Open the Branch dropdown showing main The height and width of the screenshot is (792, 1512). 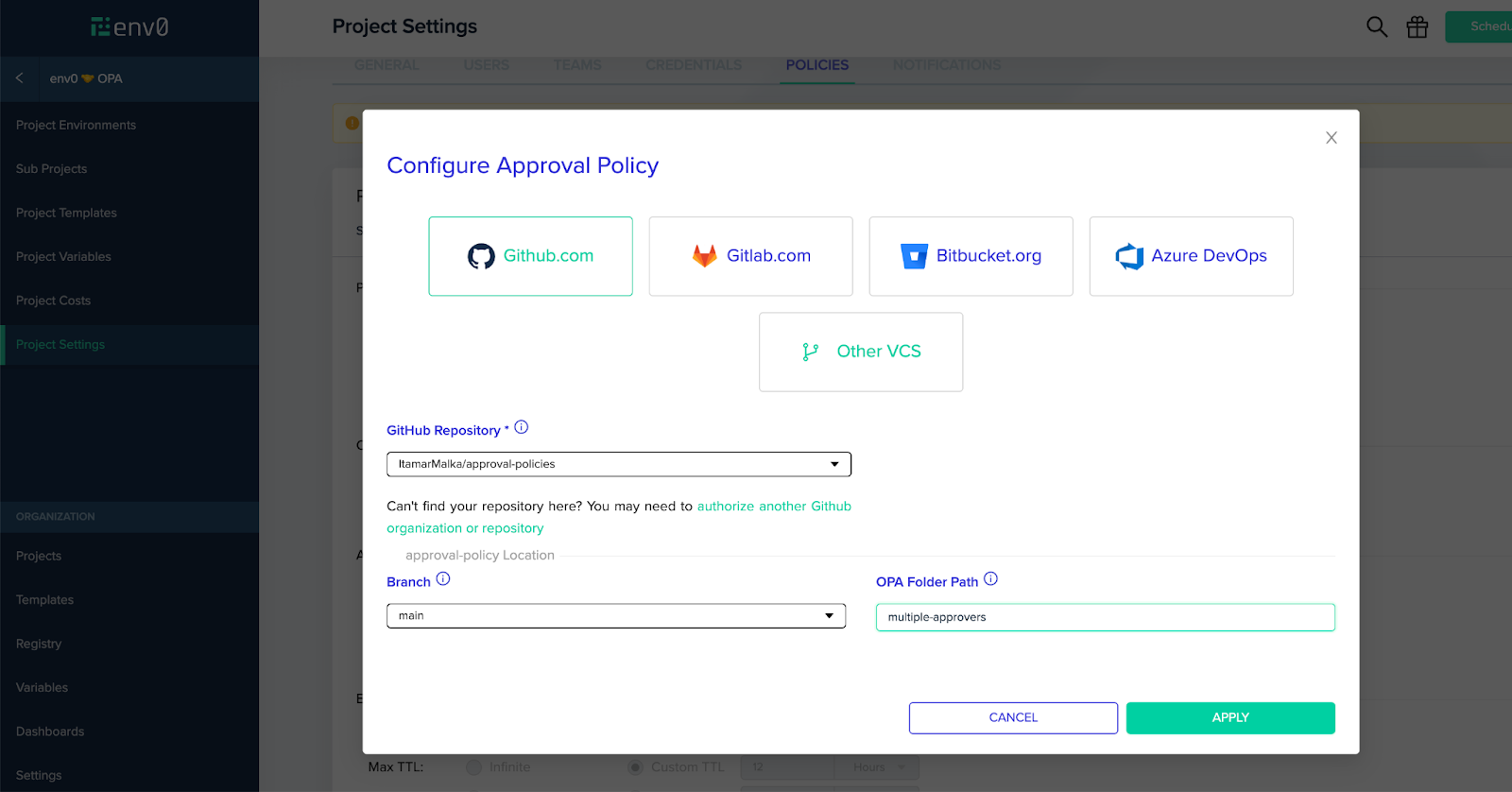[616, 616]
